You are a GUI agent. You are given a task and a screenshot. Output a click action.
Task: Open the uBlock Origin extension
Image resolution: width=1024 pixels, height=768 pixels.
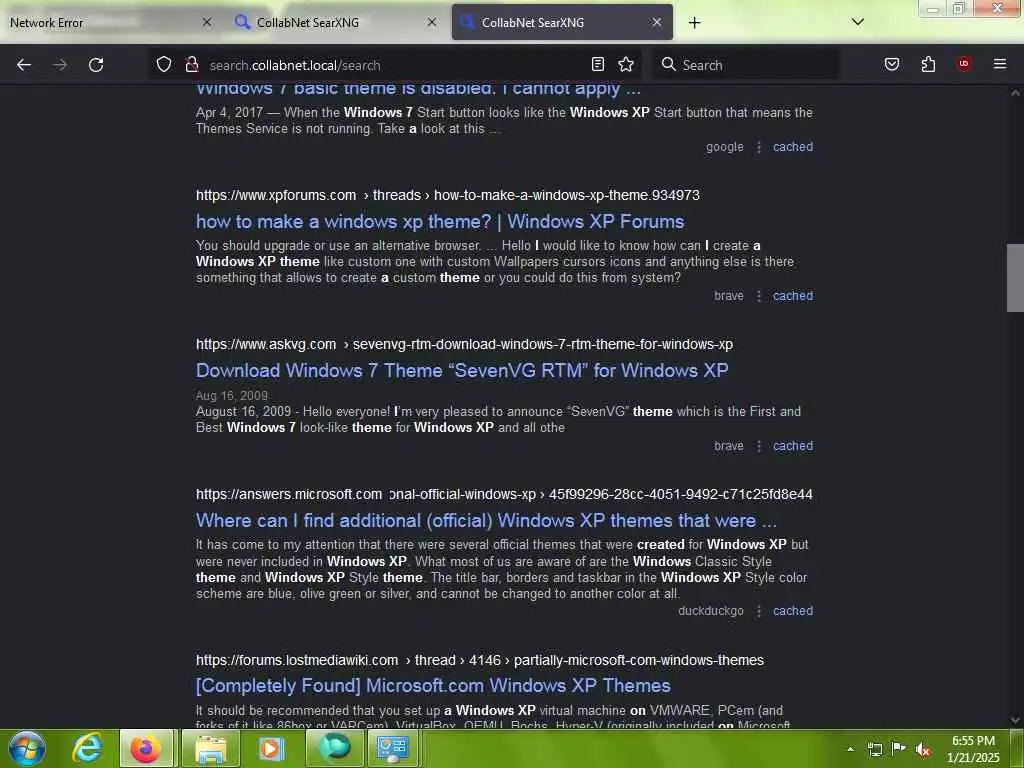[964, 63]
